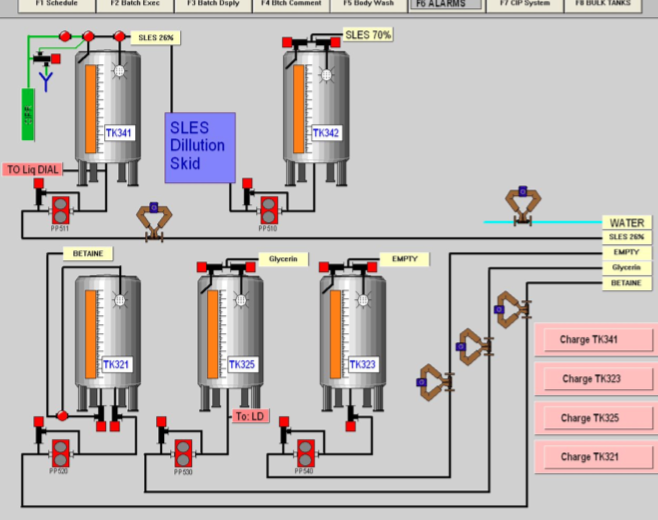Open the F7 CIP System tab

tap(525, 4)
